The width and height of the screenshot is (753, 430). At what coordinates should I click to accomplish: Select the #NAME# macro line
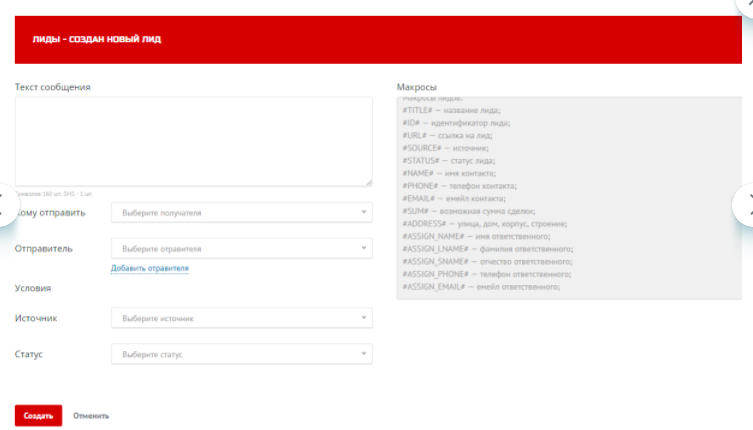(449, 173)
